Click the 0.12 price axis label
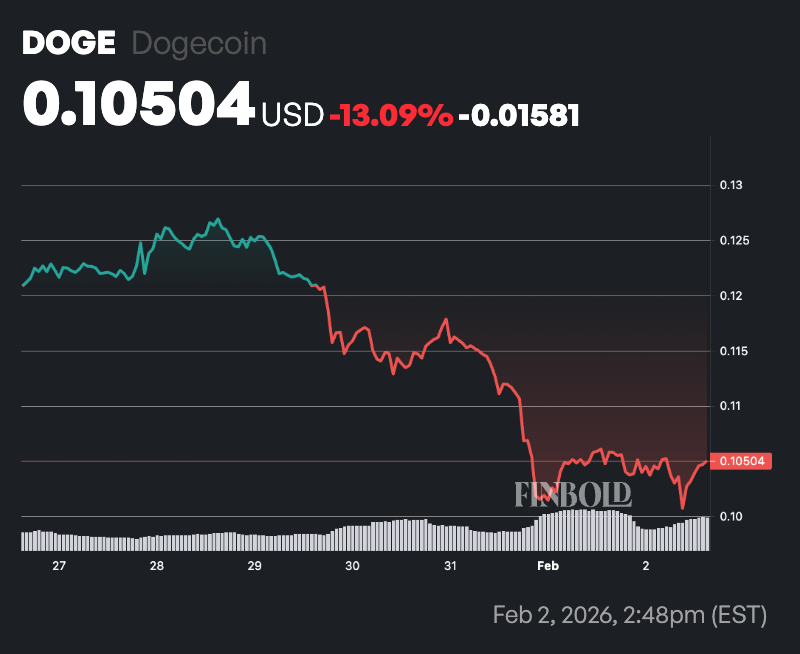This screenshot has height=654, width=800. click(731, 296)
